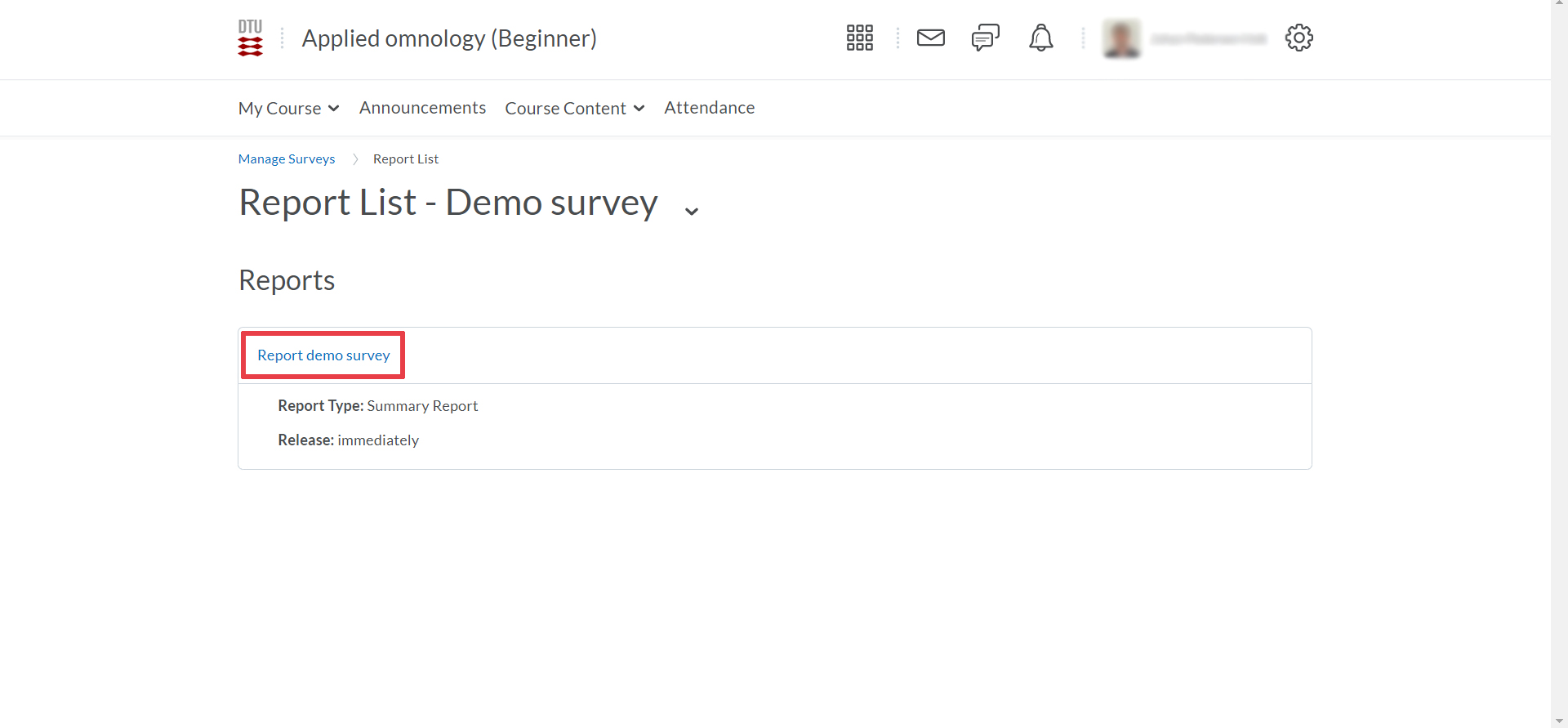The width and height of the screenshot is (1568, 728).
Task: Open the Report demo survey link
Action: 323,355
